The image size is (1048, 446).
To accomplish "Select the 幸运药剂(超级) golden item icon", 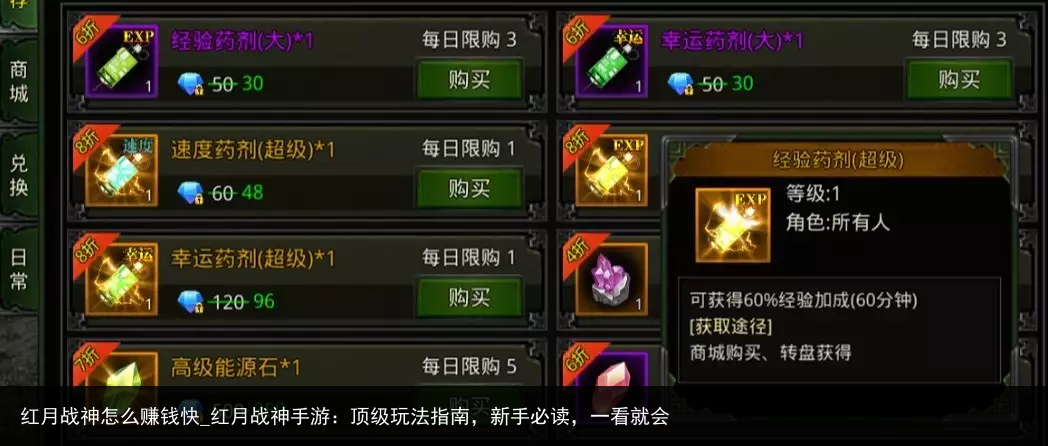I will tap(122, 279).
